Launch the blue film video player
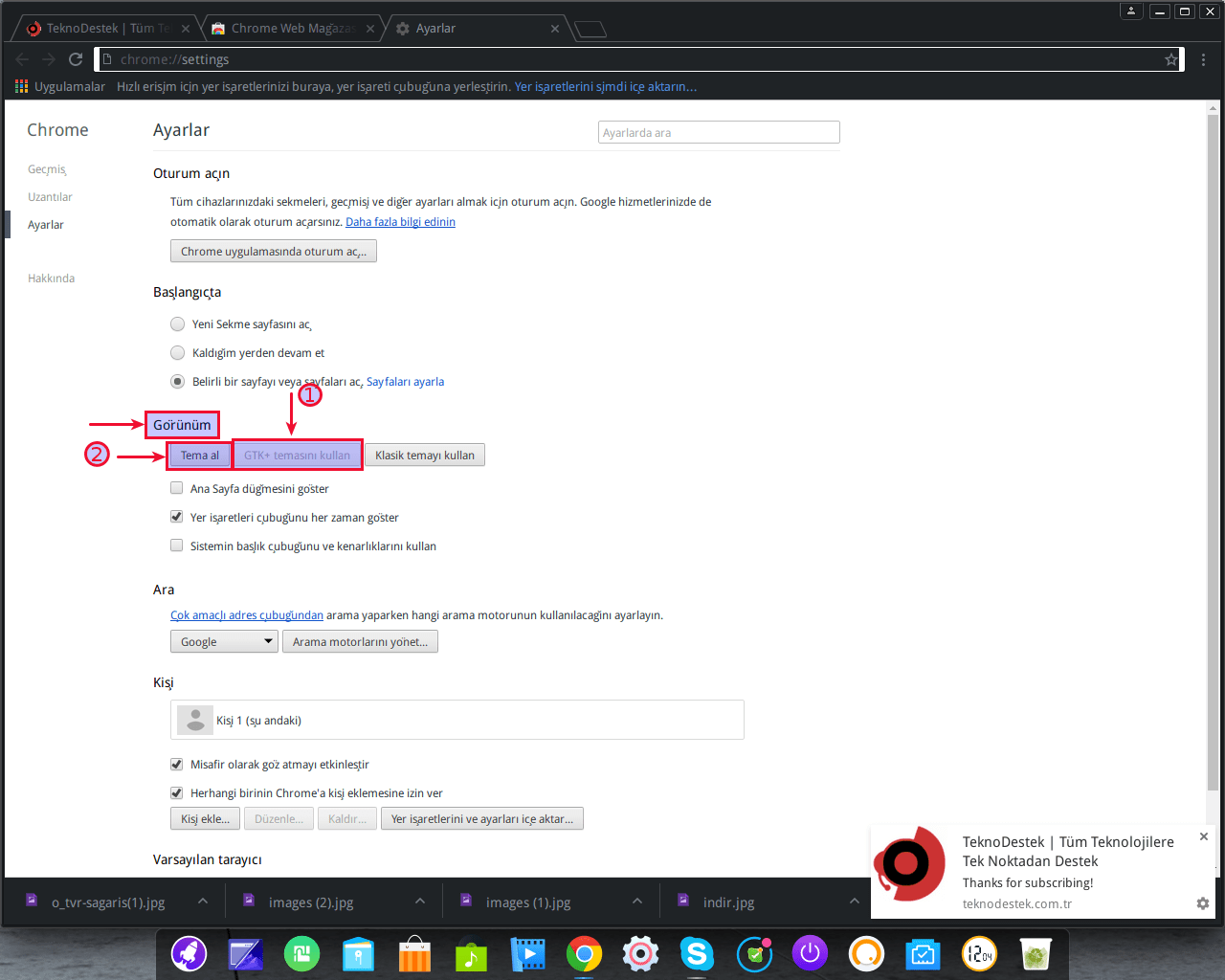Image resolution: width=1225 pixels, height=980 pixels. click(x=527, y=953)
